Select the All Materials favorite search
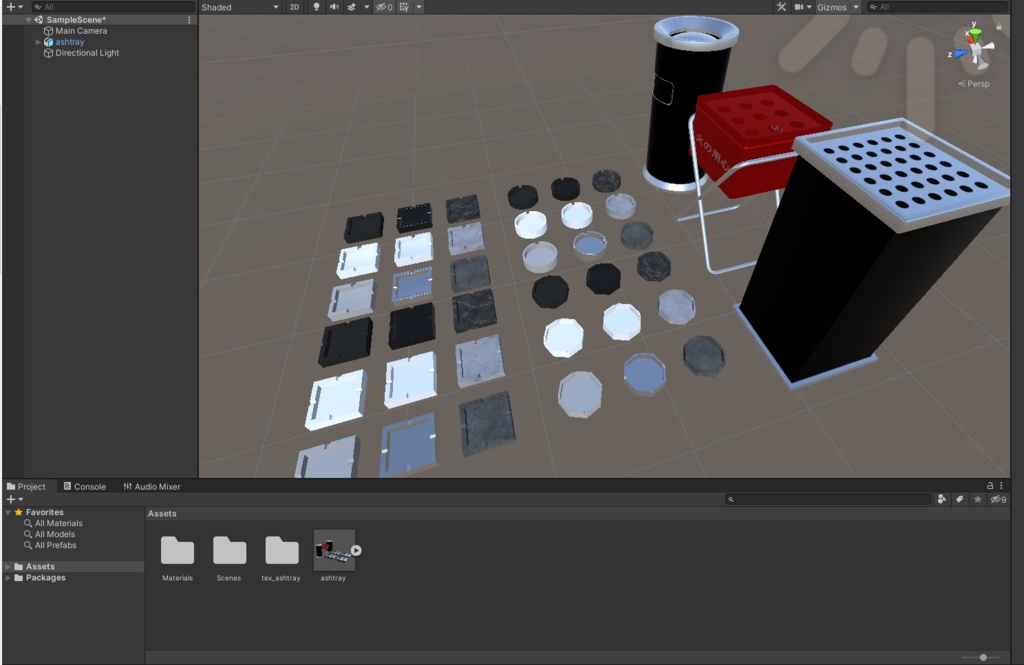The height and width of the screenshot is (665, 1024). (x=56, y=523)
